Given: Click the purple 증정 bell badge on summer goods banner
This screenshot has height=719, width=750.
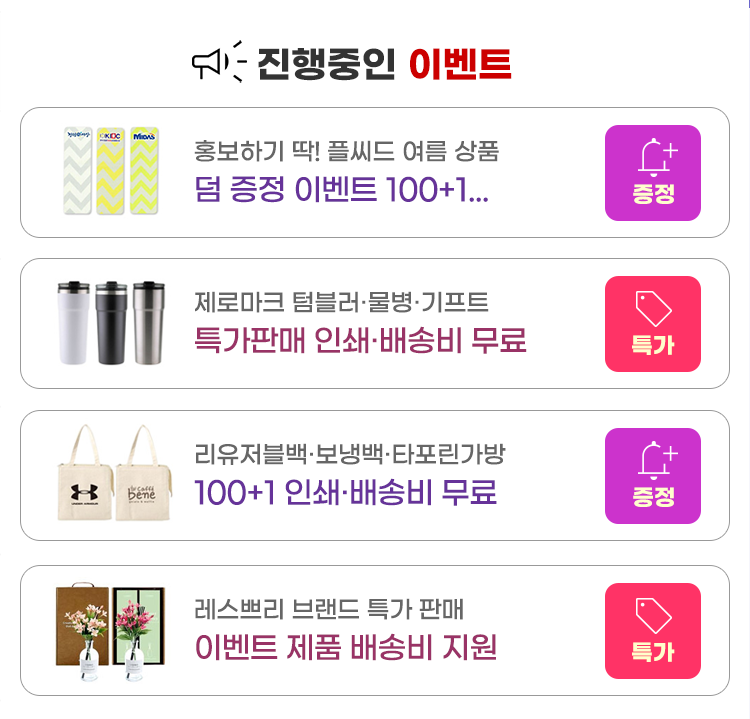Looking at the screenshot, I should [x=652, y=173].
